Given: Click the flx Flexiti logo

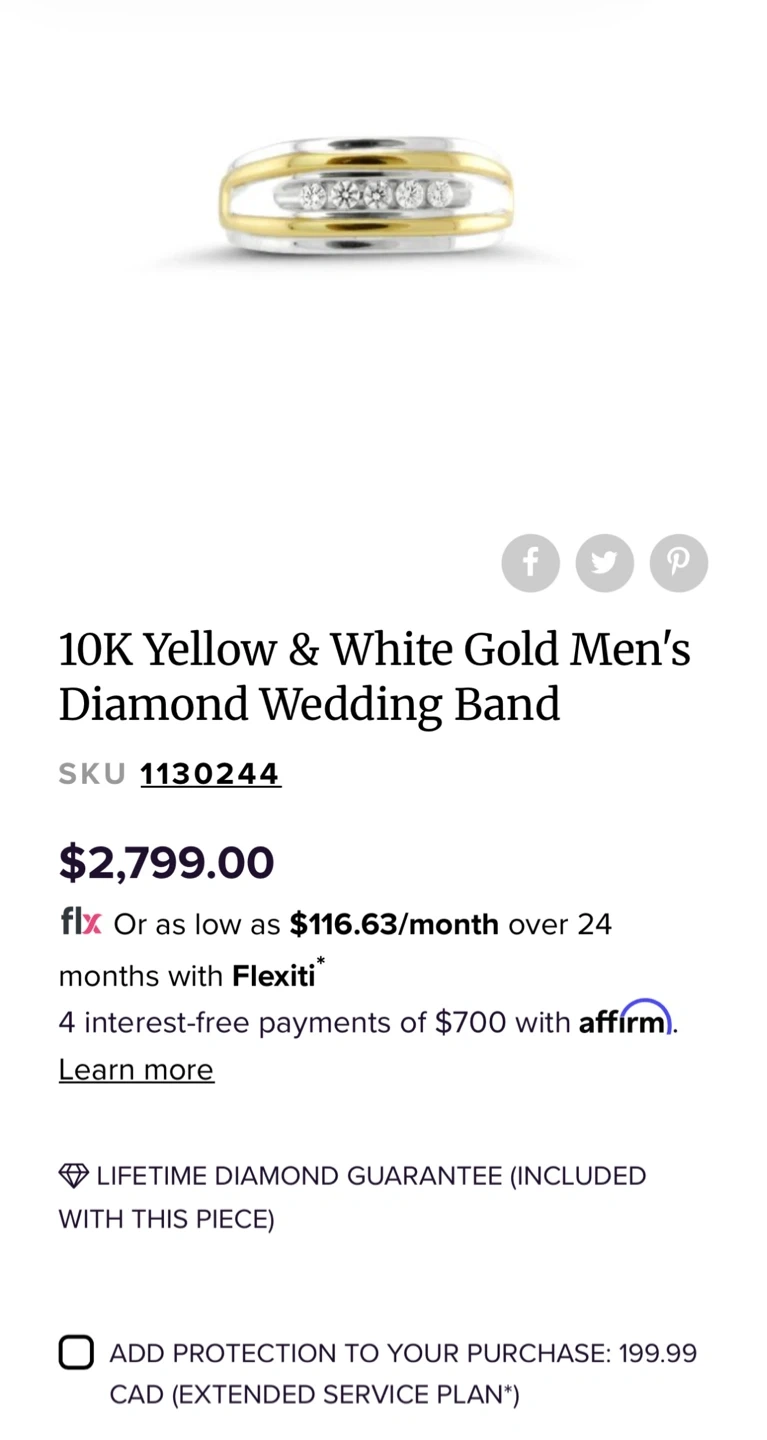Looking at the screenshot, I should (80, 922).
